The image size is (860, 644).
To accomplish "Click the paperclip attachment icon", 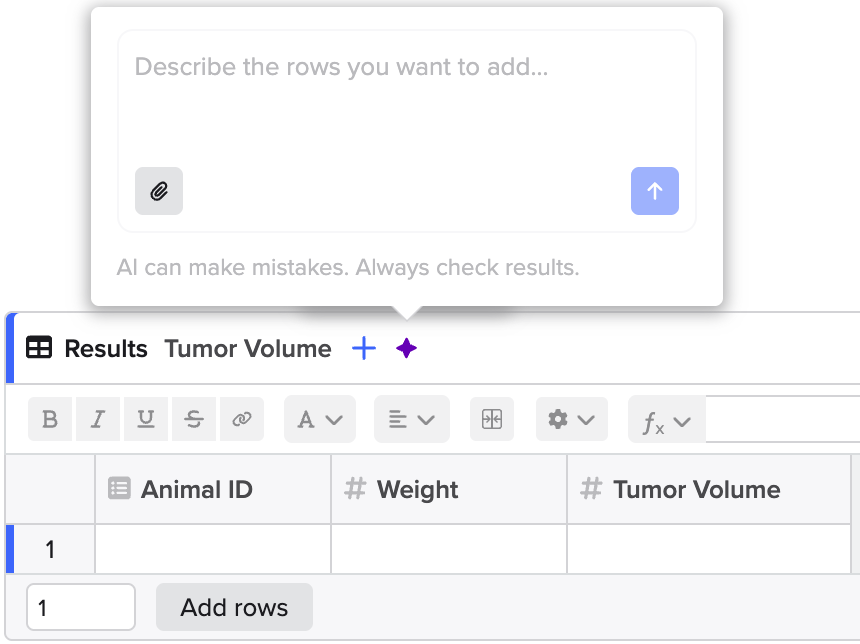I will click(x=159, y=191).
